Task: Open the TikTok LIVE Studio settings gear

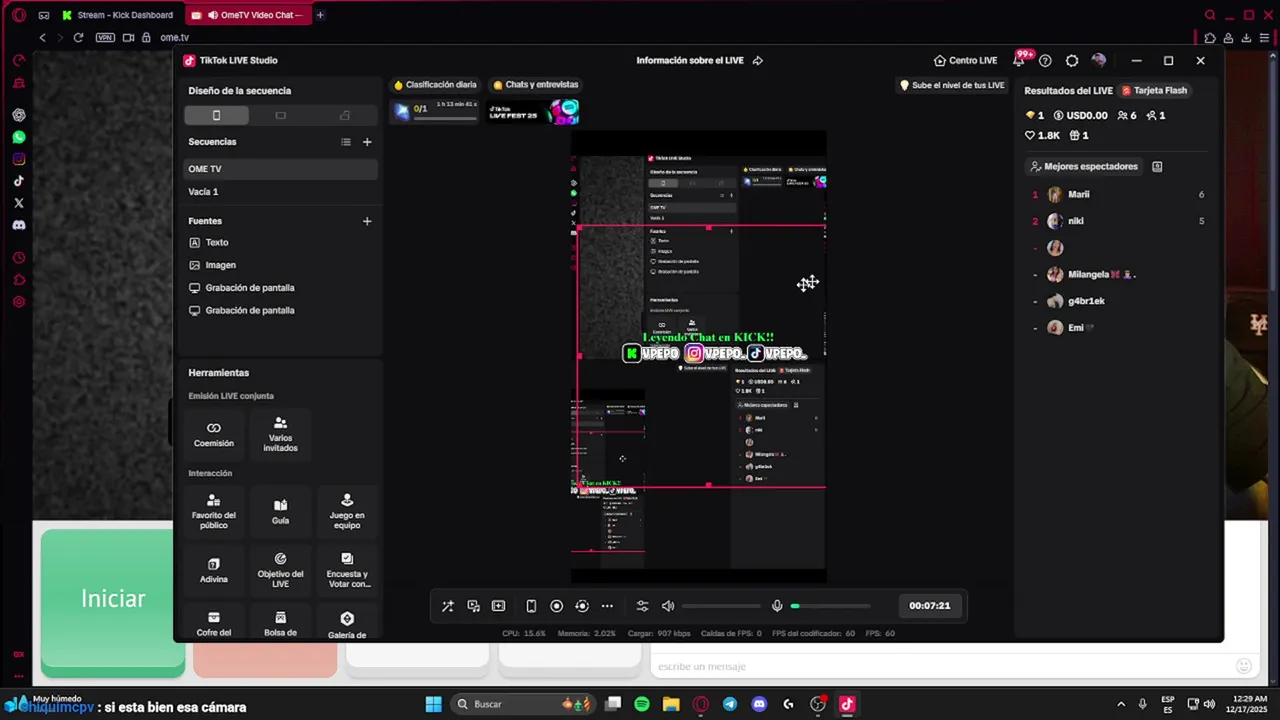Action: [x=1072, y=61]
